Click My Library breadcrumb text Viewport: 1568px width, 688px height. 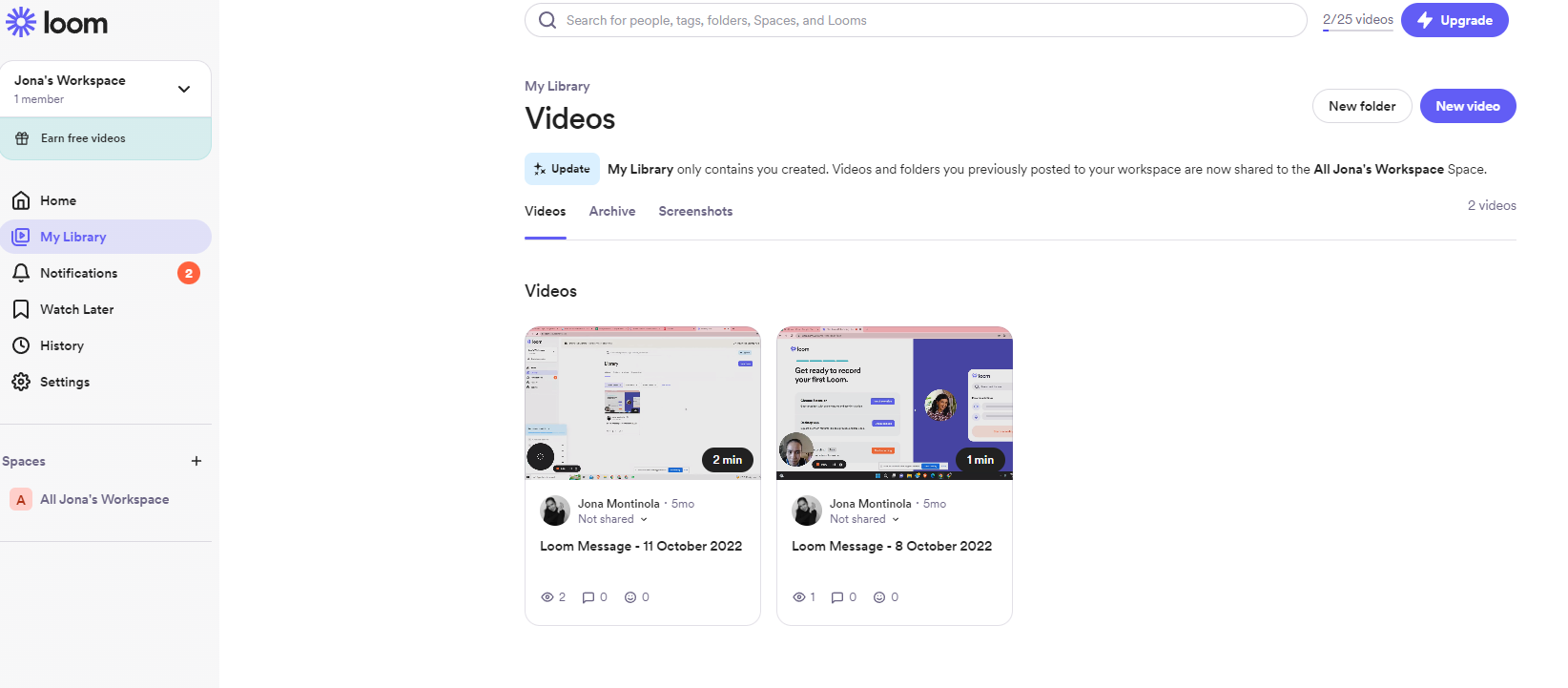coord(557,86)
